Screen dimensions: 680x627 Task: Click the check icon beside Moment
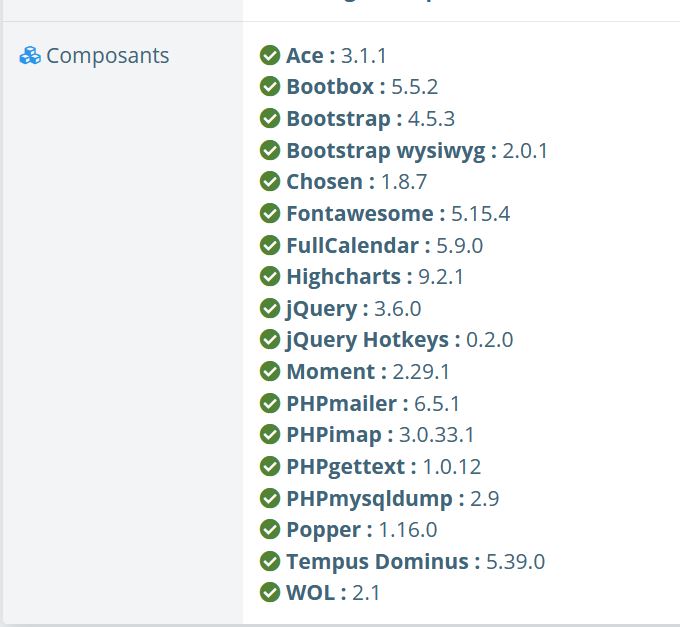click(270, 372)
